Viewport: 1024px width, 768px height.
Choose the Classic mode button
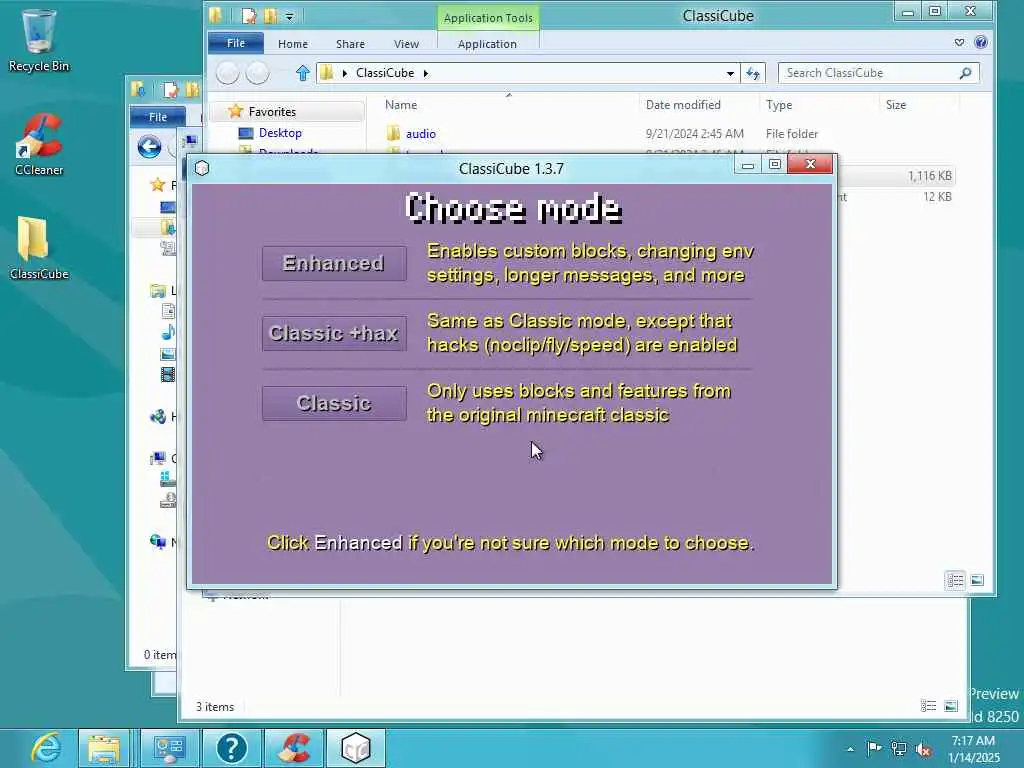[334, 403]
